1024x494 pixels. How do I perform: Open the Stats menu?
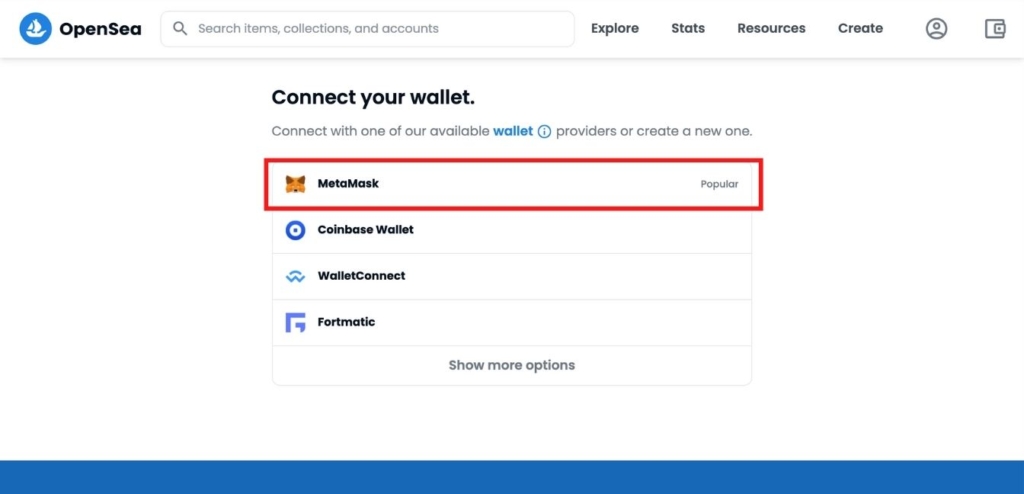688,29
